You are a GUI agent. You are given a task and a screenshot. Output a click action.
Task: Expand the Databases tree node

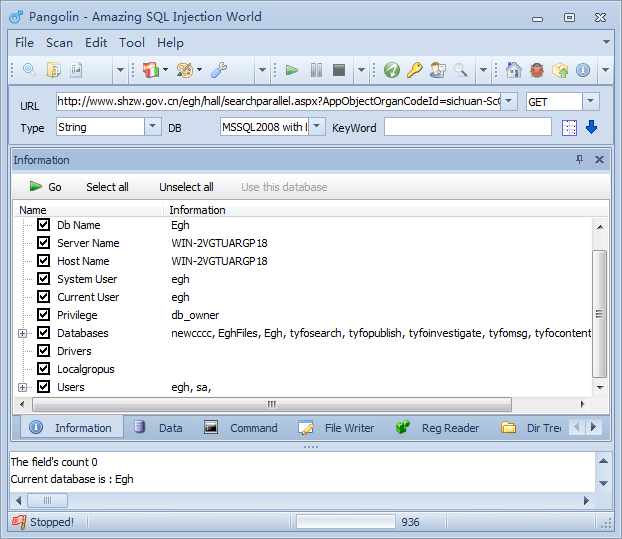(x=23, y=334)
